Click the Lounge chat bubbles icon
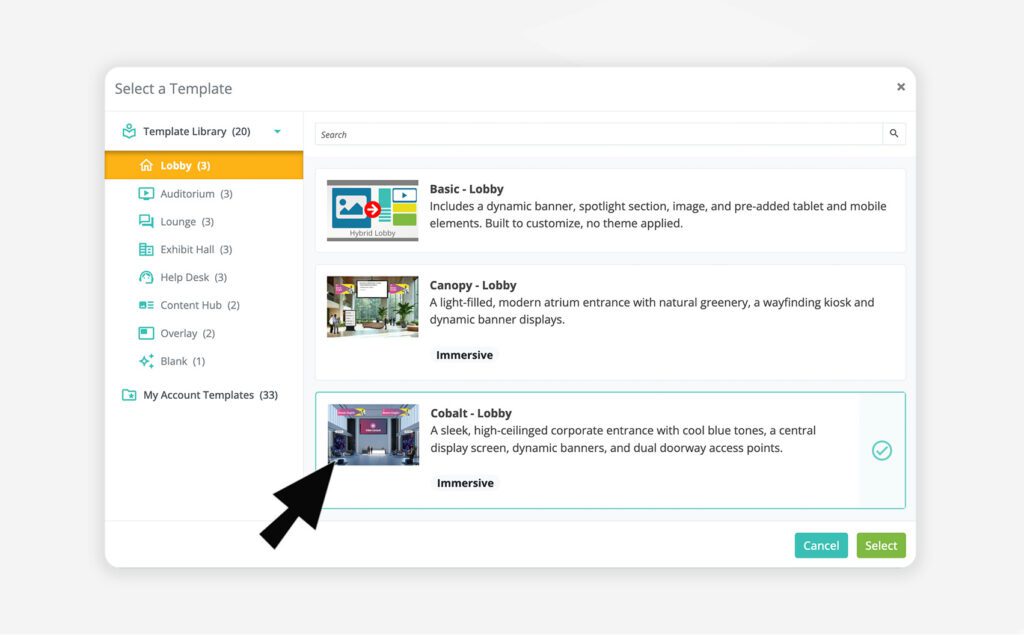The height and width of the screenshot is (635, 1024). (146, 222)
